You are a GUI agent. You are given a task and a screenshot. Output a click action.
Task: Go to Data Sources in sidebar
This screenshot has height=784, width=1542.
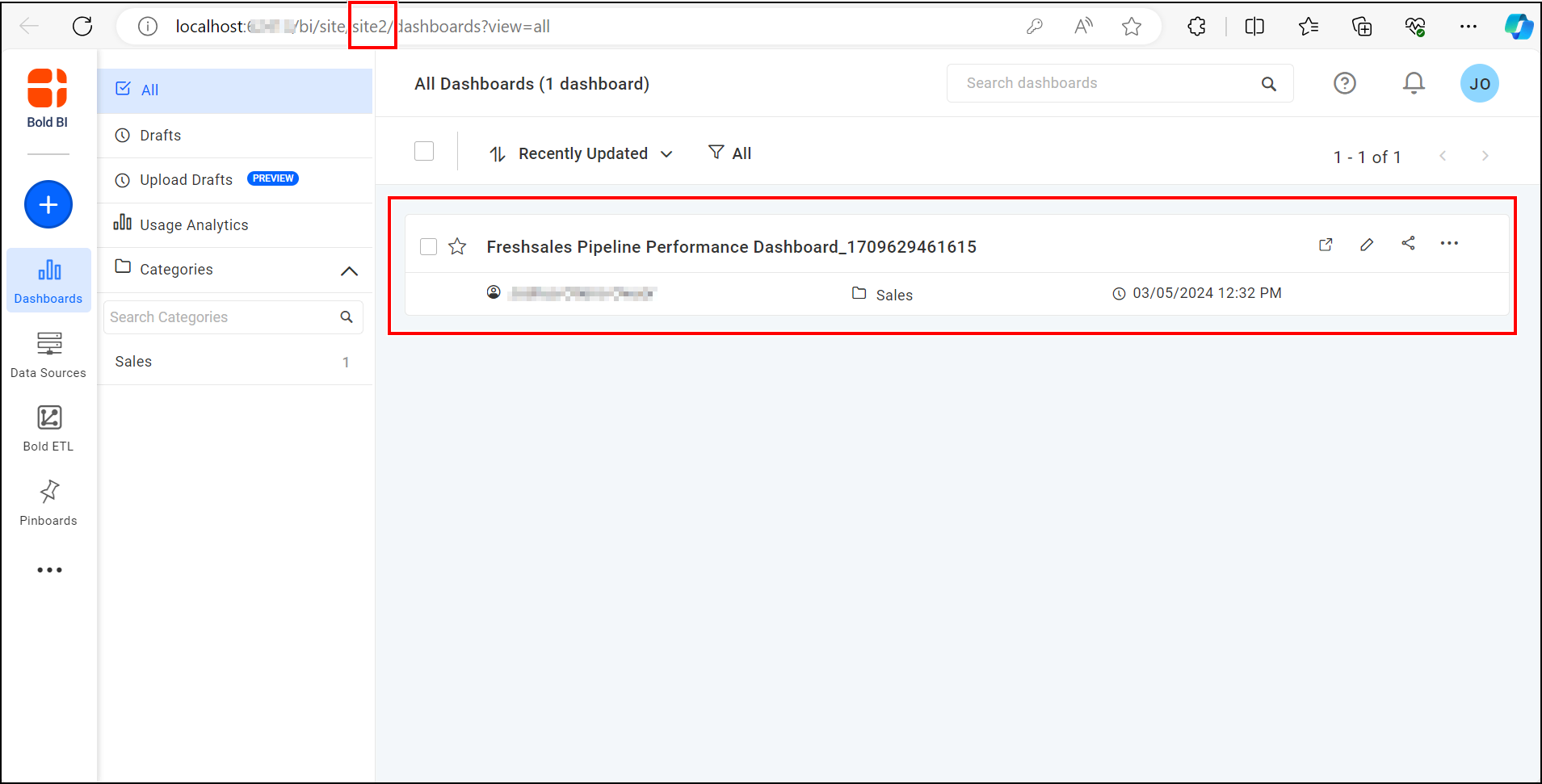click(48, 354)
